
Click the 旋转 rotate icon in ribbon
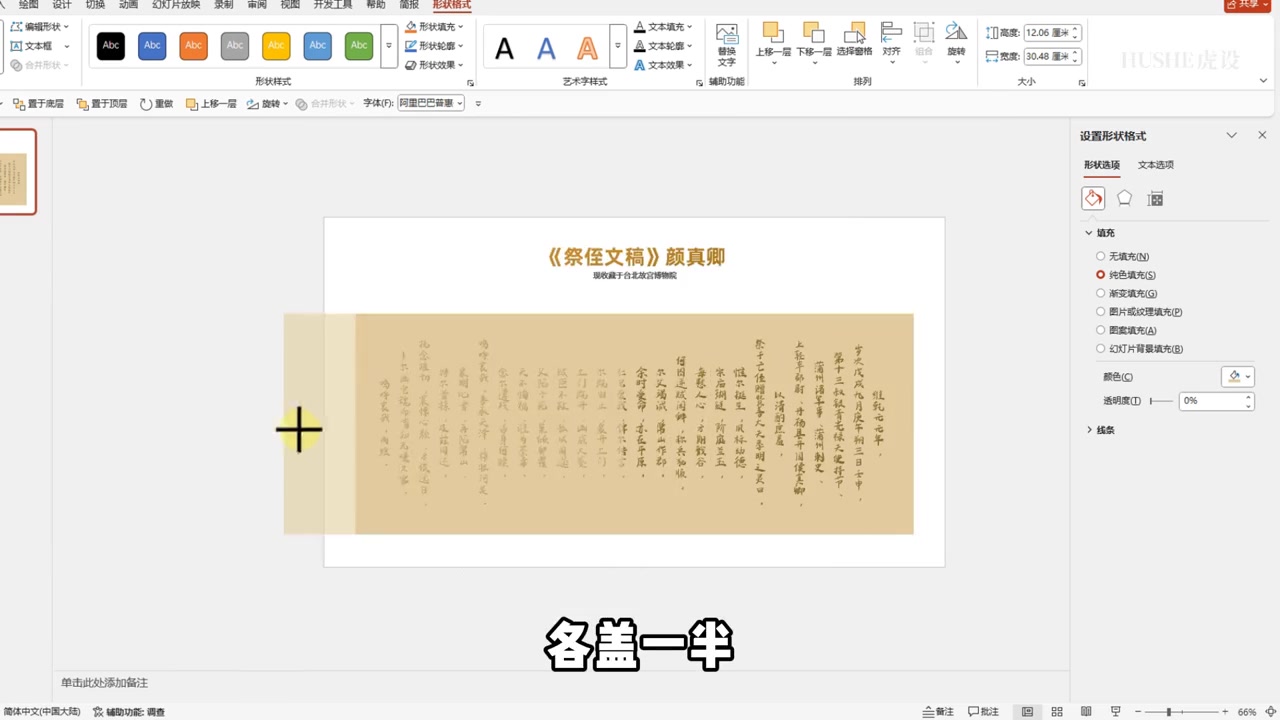[x=957, y=43]
